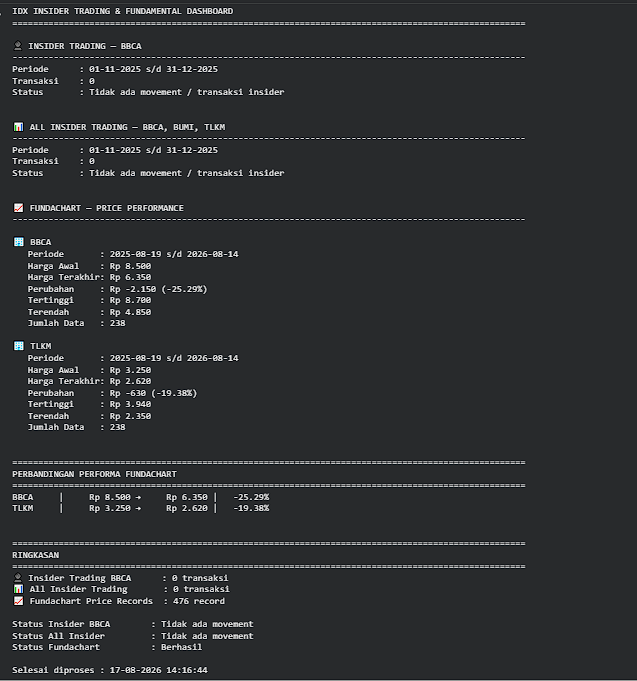Click TLKM ticker in the Perbandingan comparison table
637x681 pixels.
coord(23,508)
